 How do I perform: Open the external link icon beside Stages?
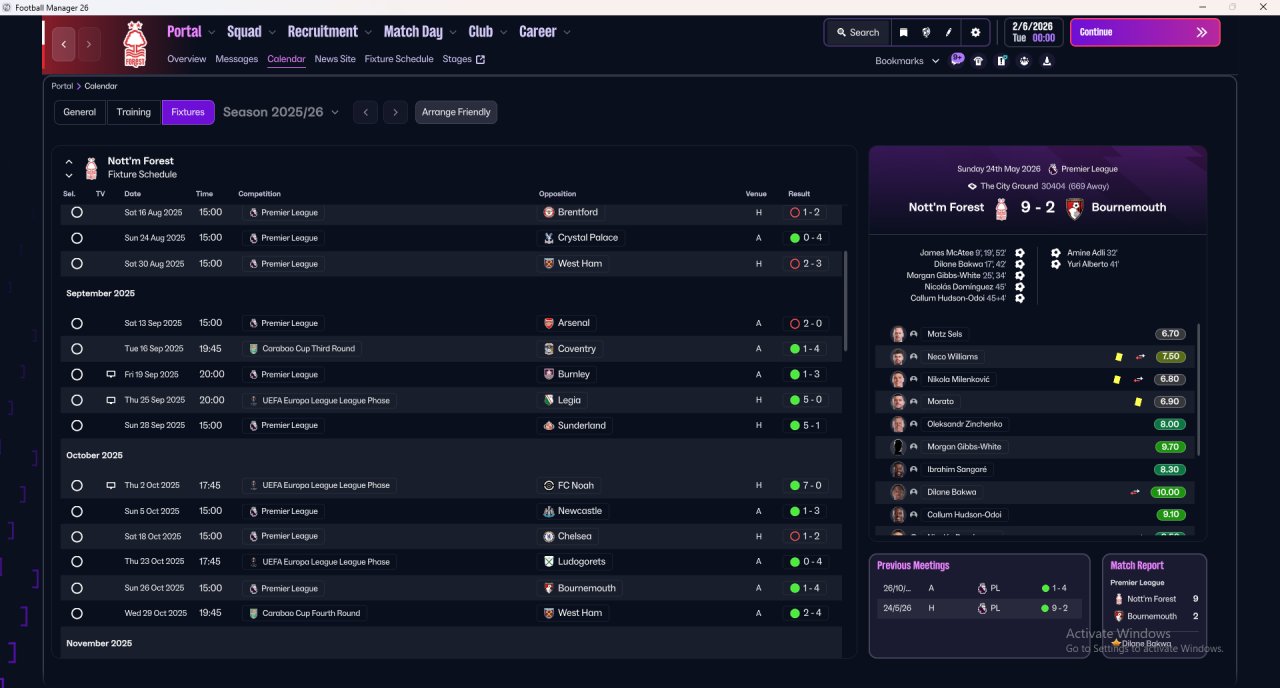[x=480, y=59]
